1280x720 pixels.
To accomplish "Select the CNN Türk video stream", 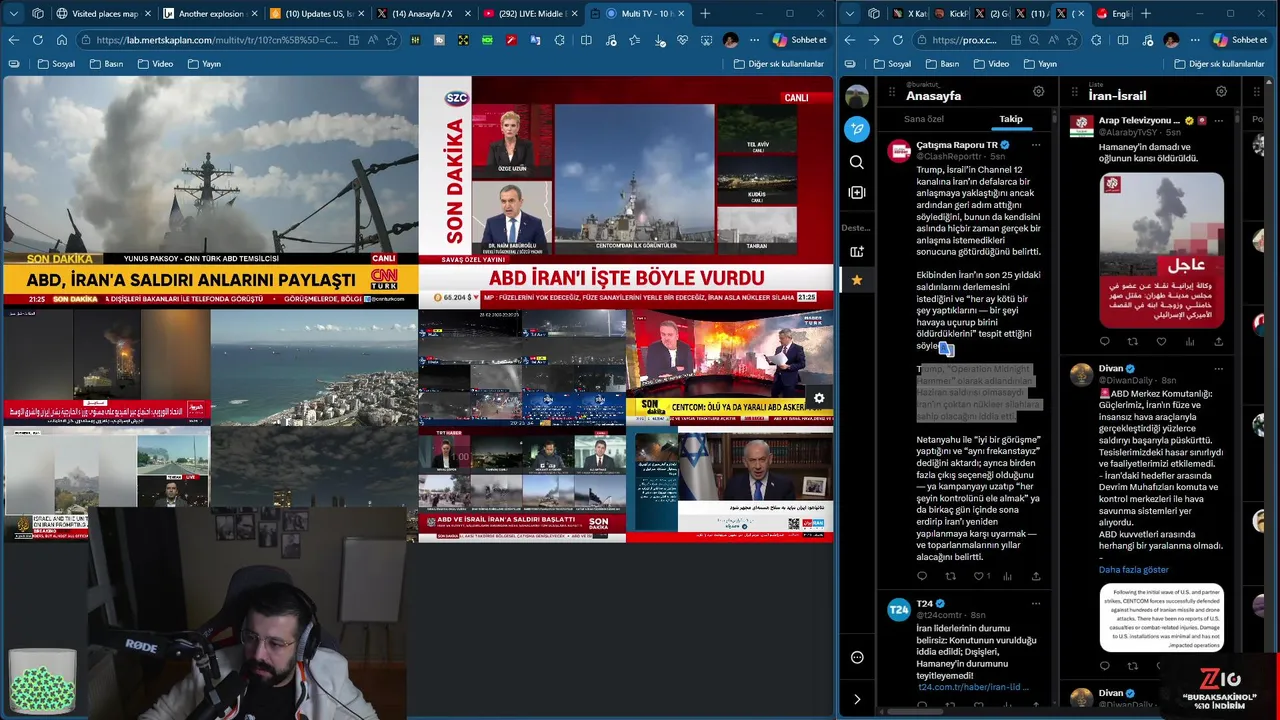I will point(210,191).
